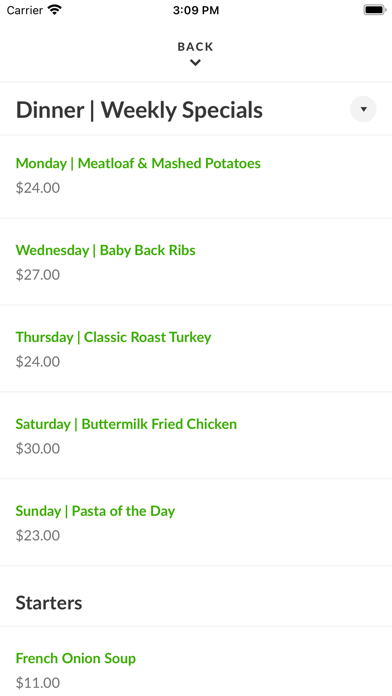The image size is (392, 696).
Task: Tap the 3:09 PM clock in status bar
Action: 196,10
